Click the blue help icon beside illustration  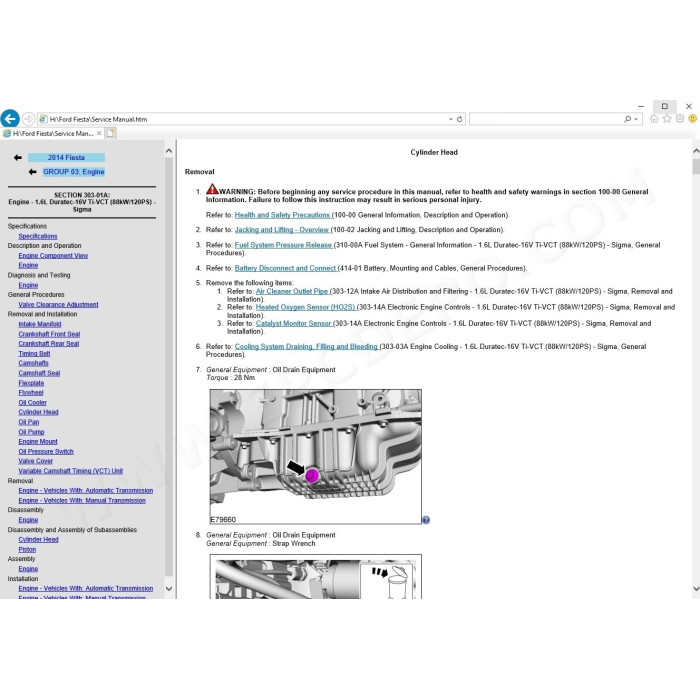pyautogui.click(x=426, y=520)
